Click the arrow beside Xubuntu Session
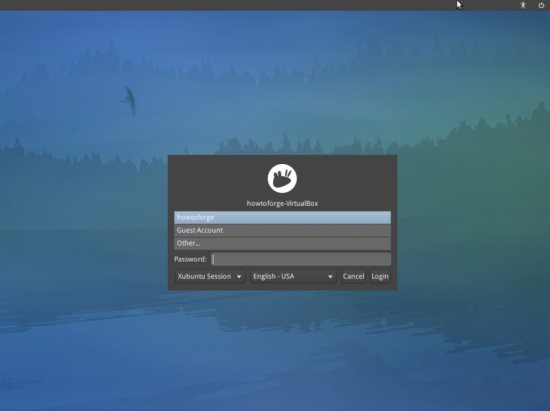The image size is (550, 411). tap(239, 277)
